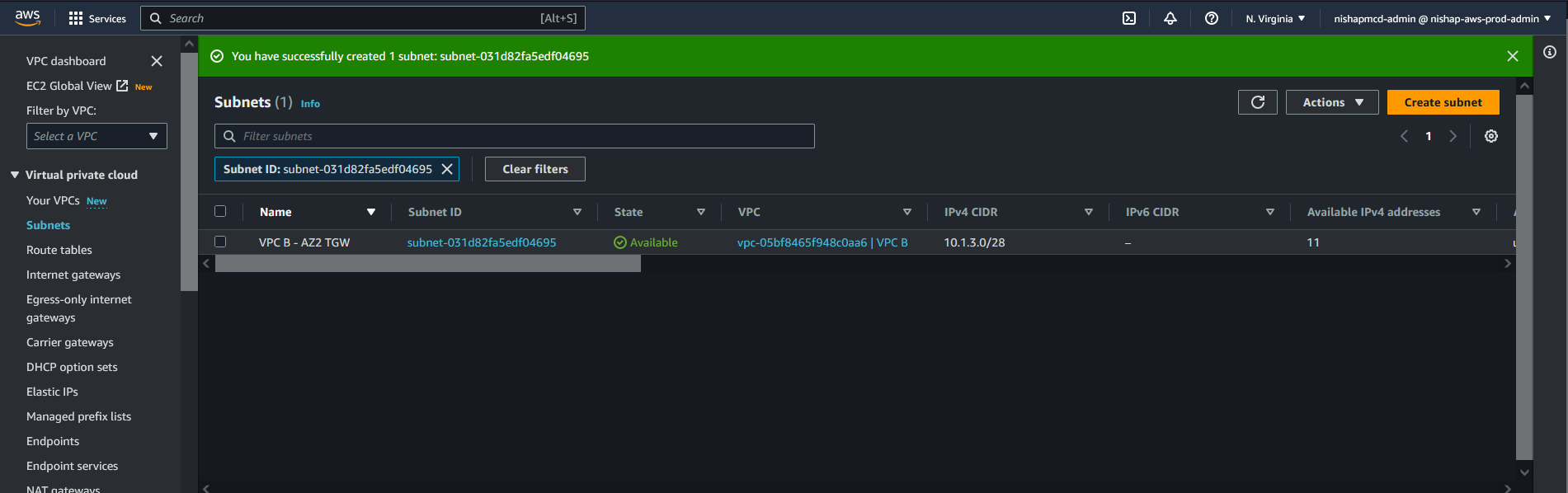Switch region from N. Virginia dropdown

pyautogui.click(x=1275, y=18)
